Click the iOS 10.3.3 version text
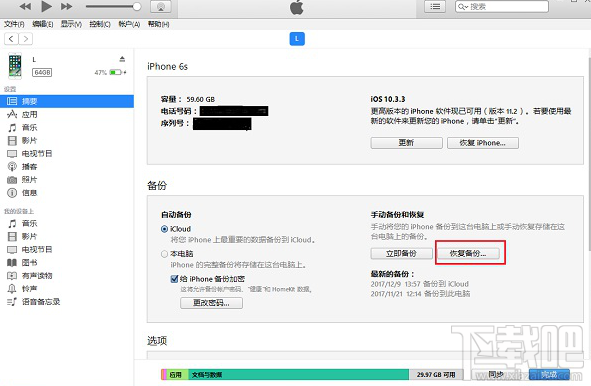This screenshot has height=386, width=591. pos(388,99)
